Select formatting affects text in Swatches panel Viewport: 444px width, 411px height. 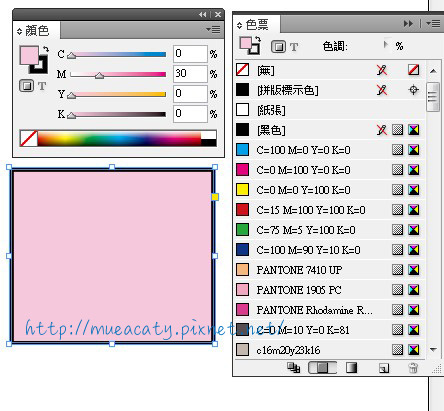294,47
